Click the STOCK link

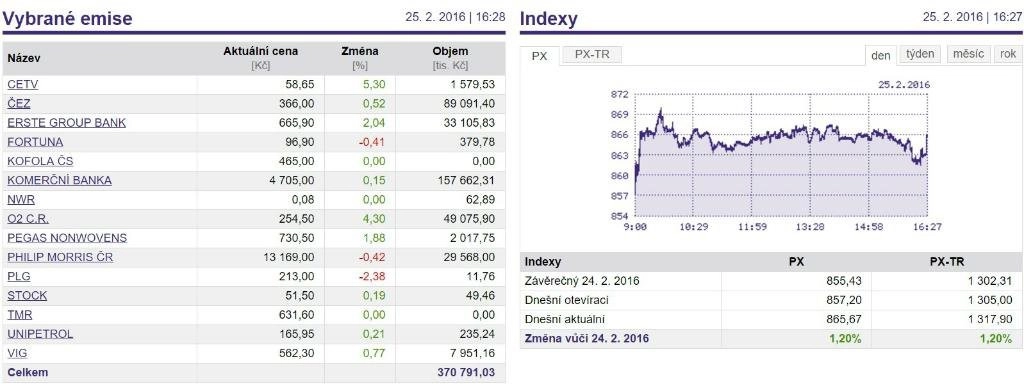coord(27,296)
